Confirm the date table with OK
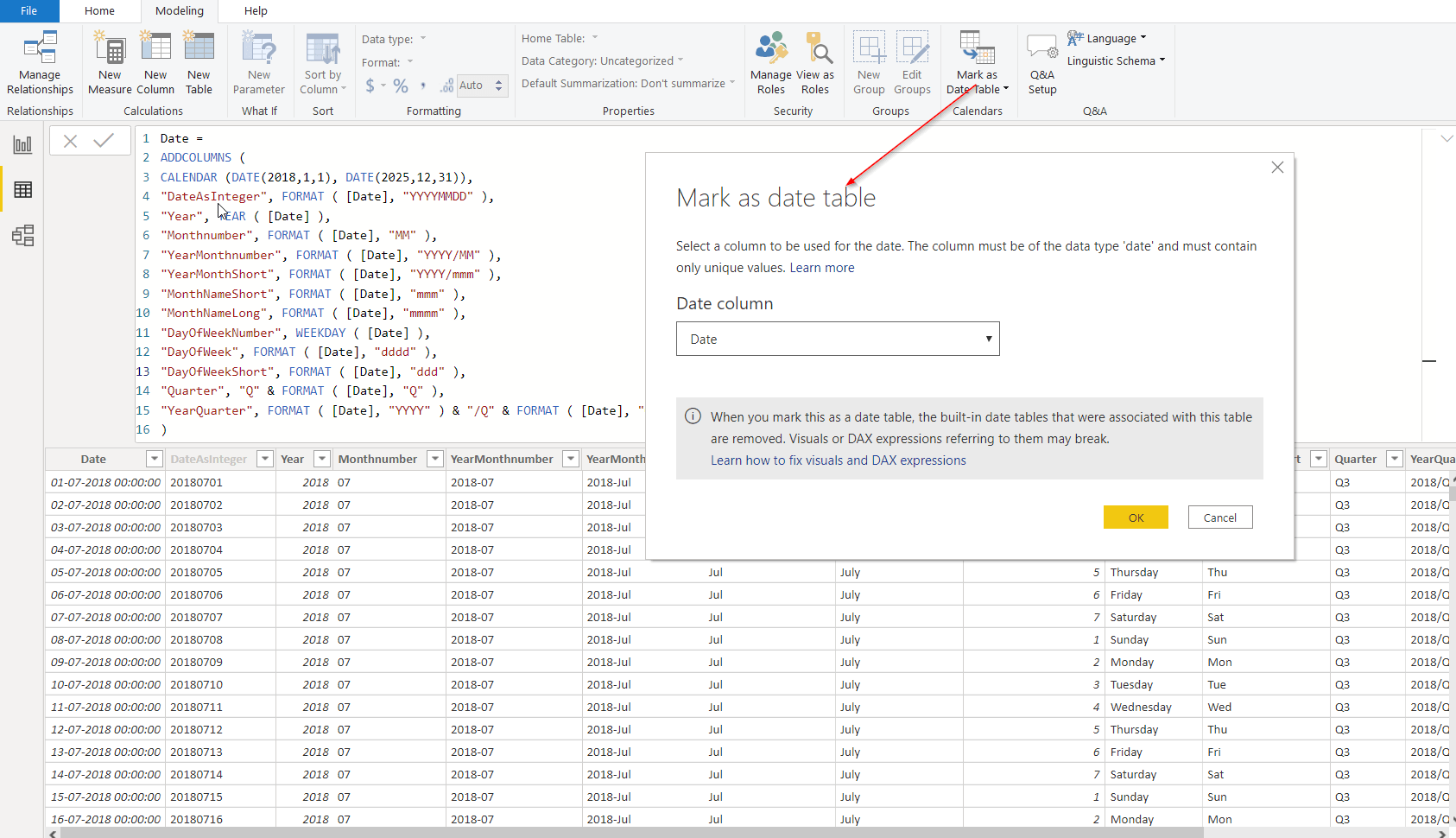This screenshot has height=838, width=1456. pos(1136,517)
